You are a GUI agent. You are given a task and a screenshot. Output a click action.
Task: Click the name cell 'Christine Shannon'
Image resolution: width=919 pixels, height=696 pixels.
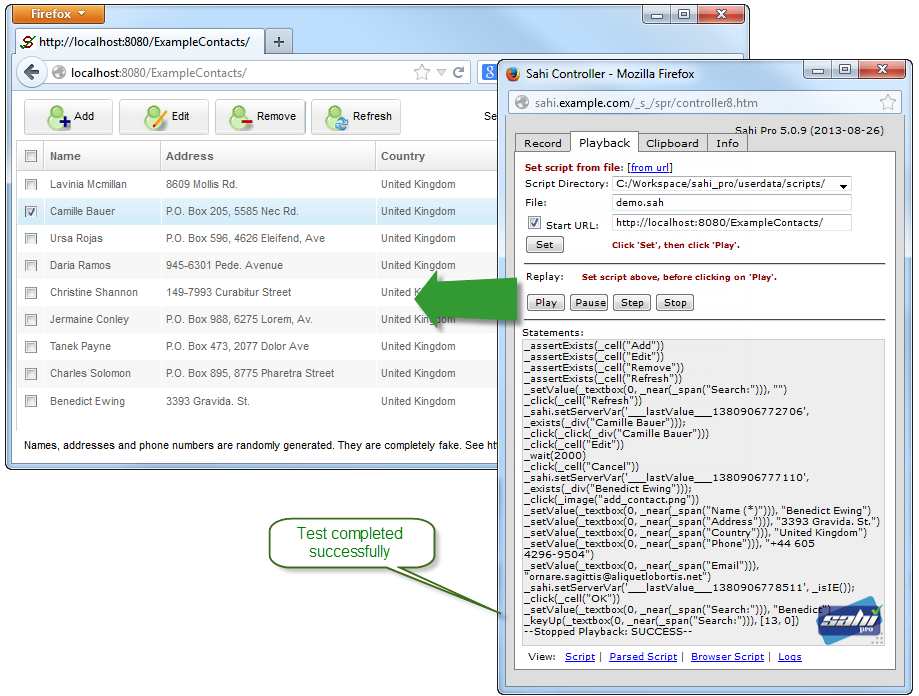pyautogui.click(x=94, y=292)
